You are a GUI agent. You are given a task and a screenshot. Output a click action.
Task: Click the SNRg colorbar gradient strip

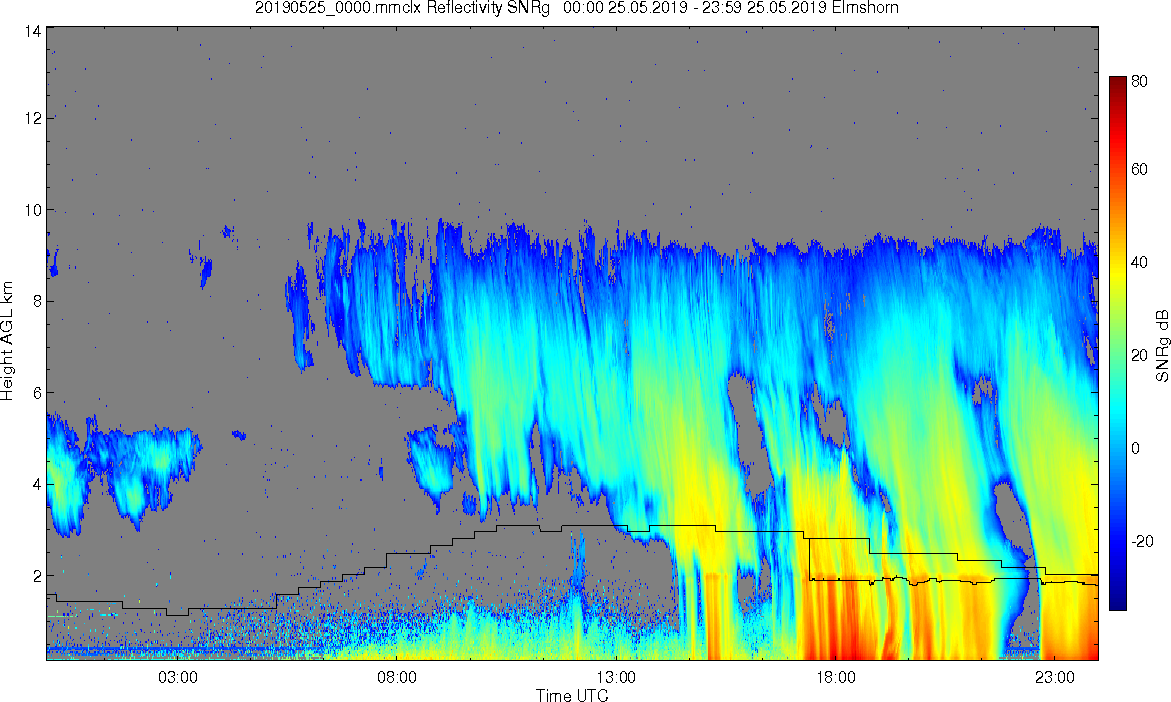click(1117, 344)
